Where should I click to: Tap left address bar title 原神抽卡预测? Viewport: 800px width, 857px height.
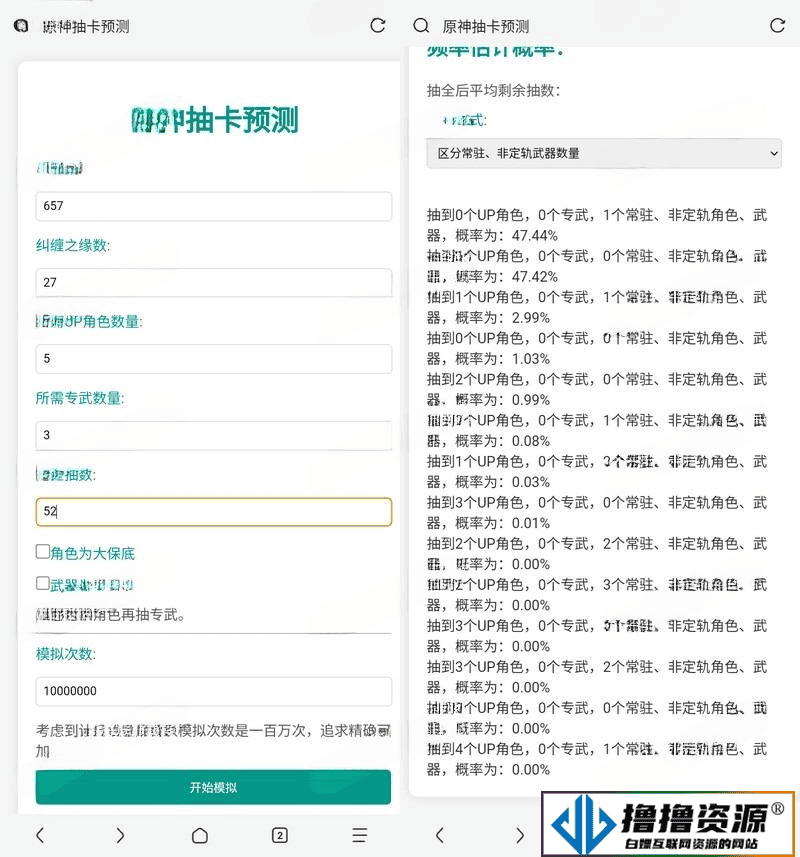pos(86,26)
